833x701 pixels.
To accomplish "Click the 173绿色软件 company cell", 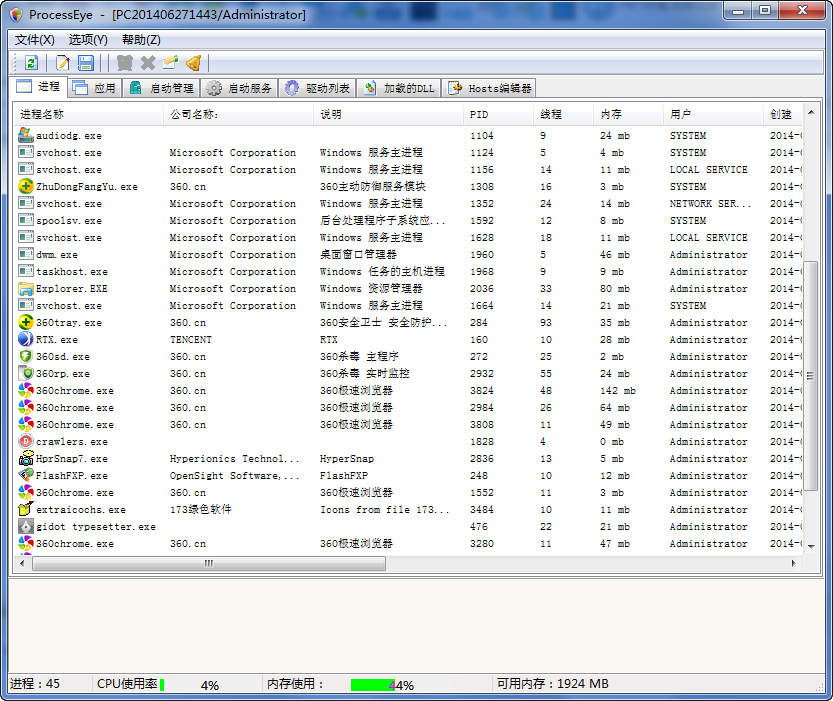I will pyautogui.click(x=200, y=509).
